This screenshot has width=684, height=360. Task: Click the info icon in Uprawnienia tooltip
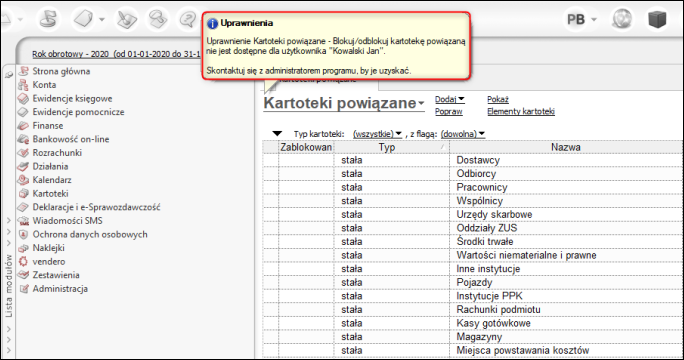(212, 24)
